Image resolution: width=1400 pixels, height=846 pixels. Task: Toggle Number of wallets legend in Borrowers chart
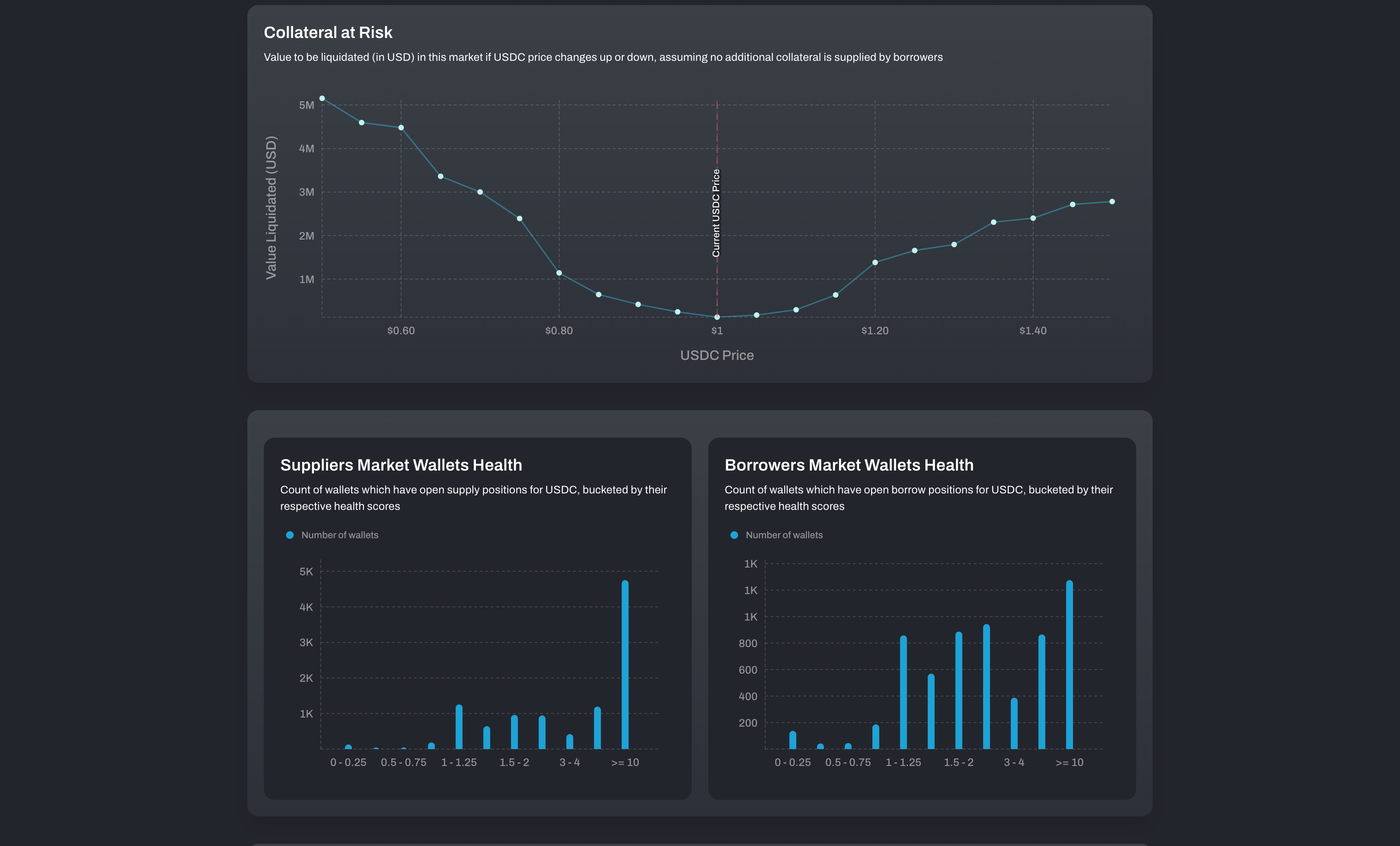[x=784, y=535]
